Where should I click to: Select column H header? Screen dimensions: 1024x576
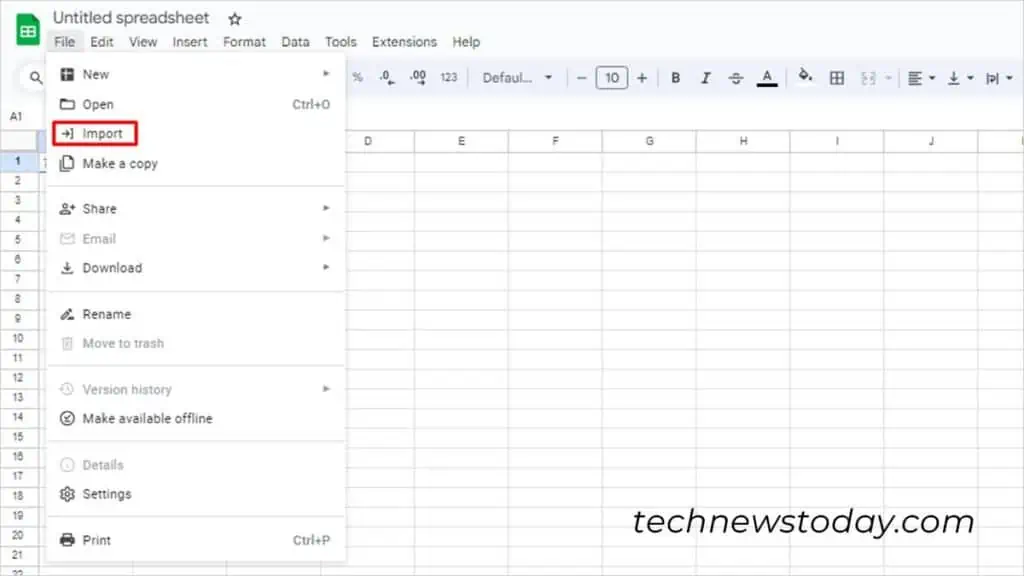pos(743,141)
